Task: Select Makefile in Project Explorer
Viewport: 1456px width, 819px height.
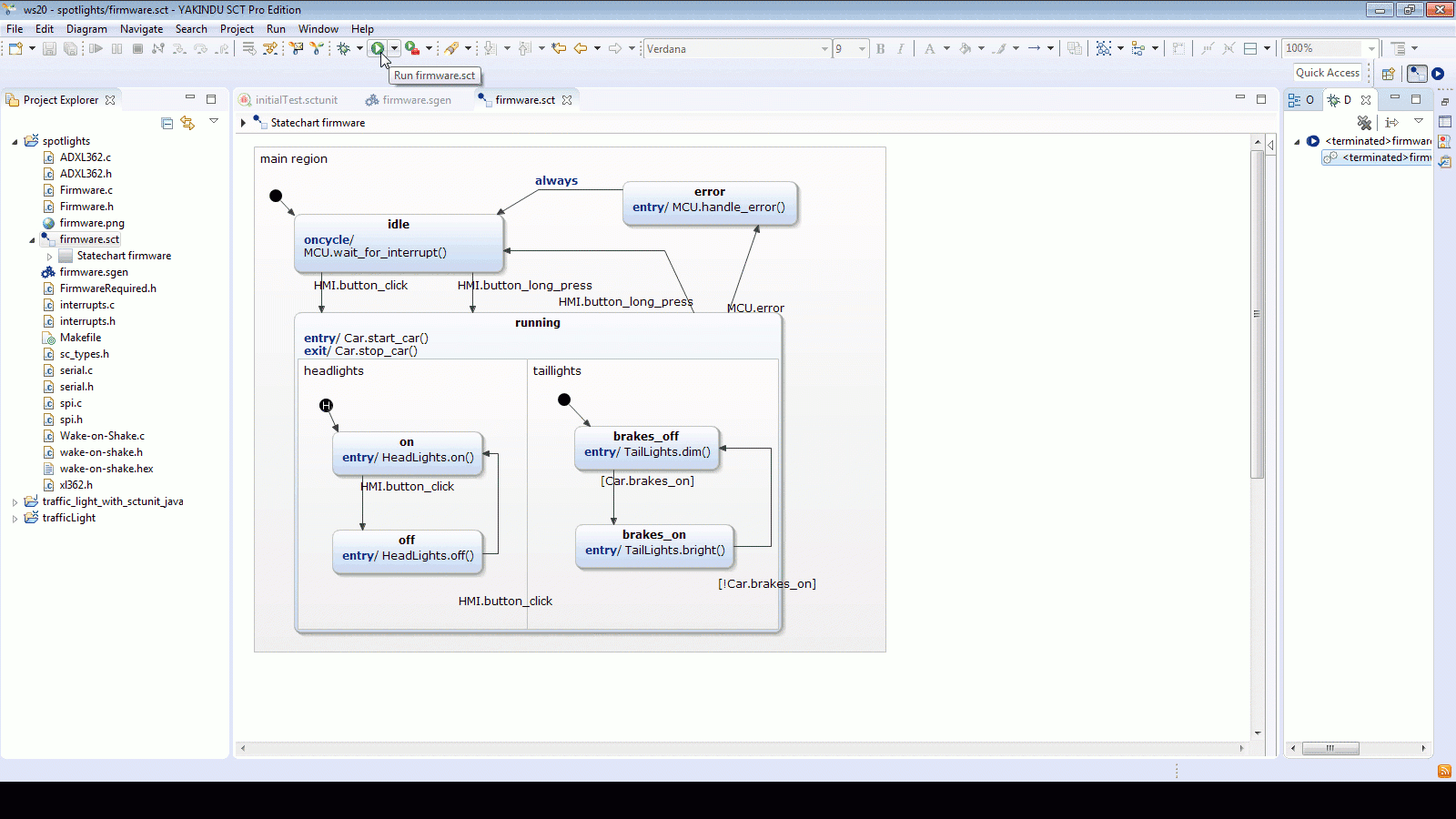Action: (80, 338)
